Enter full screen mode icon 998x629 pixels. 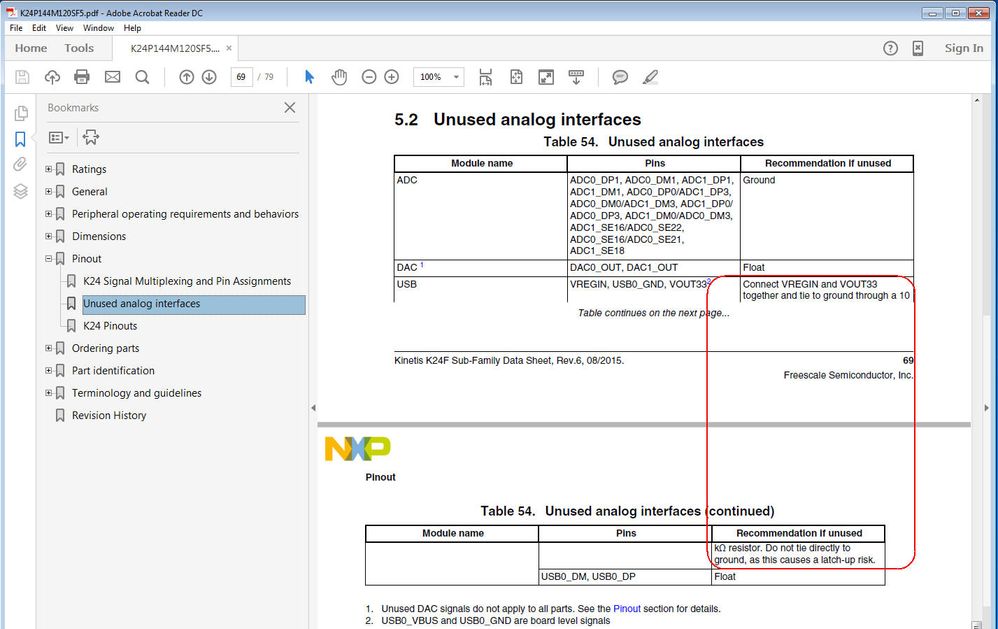(546, 77)
